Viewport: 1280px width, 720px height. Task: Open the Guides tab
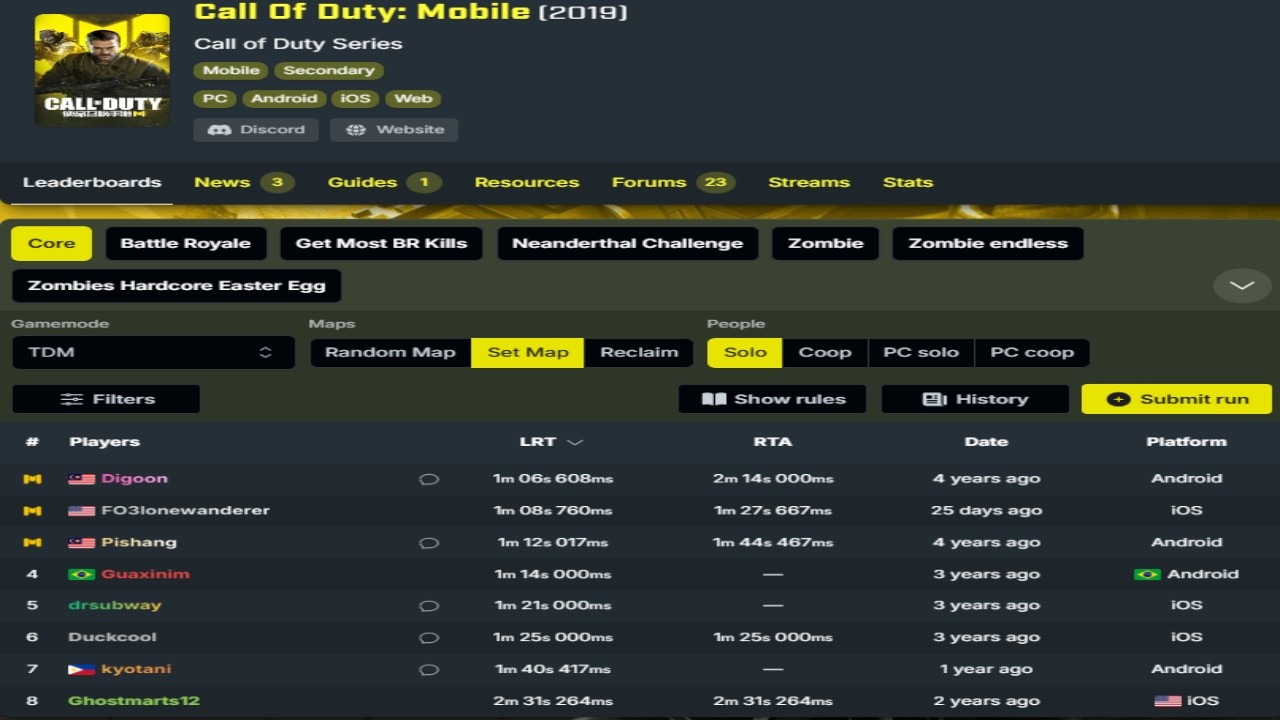click(x=384, y=183)
